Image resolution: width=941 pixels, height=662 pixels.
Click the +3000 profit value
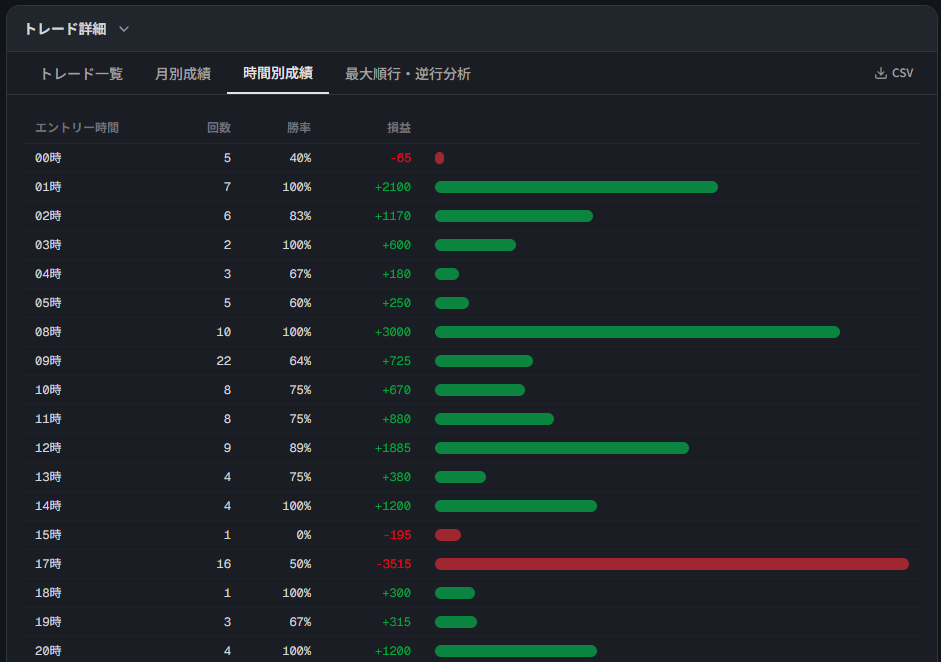click(x=392, y=332)
